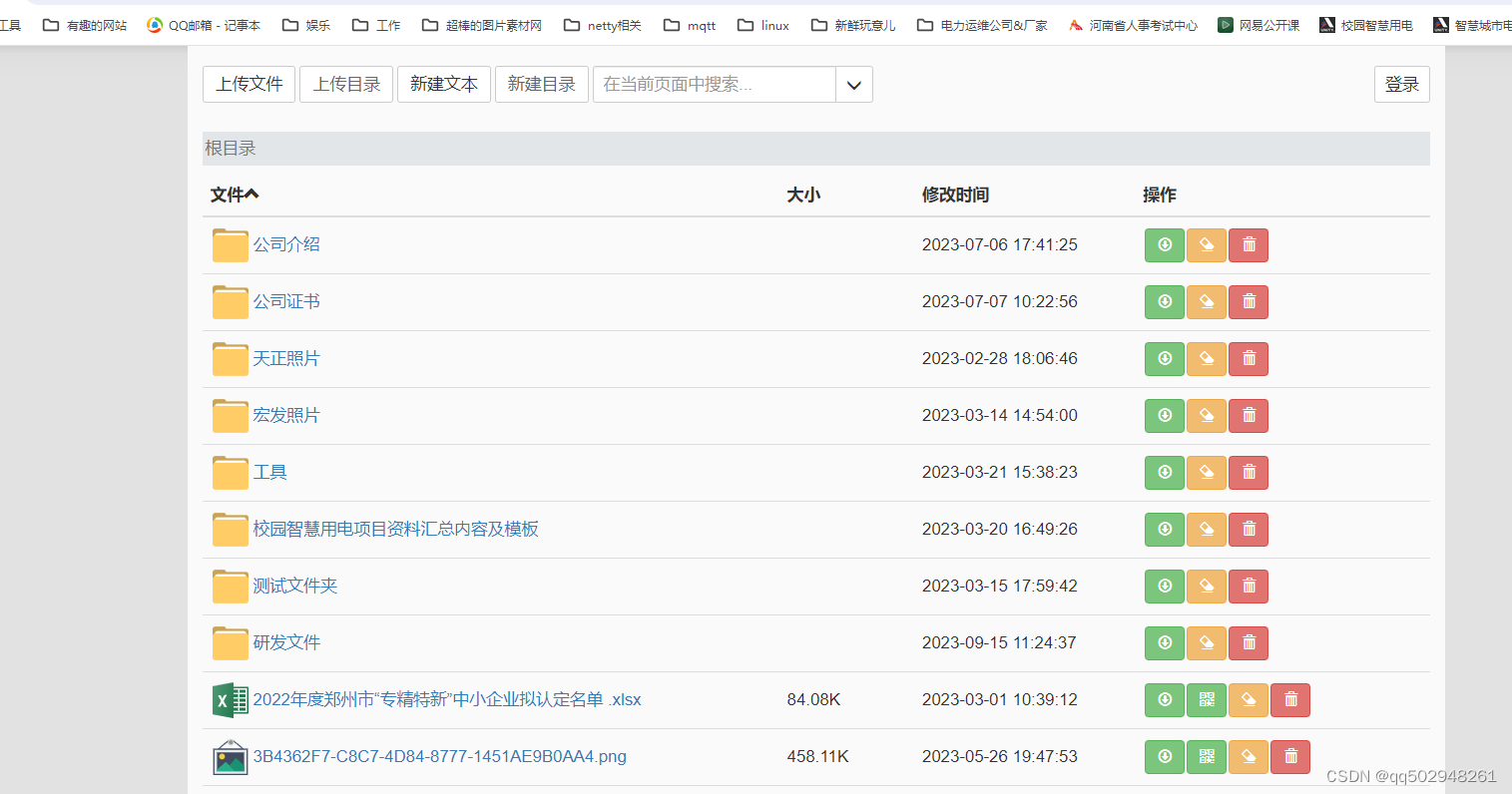
Task: Open the 娱乐 bookmark folder
Action: 306,25
